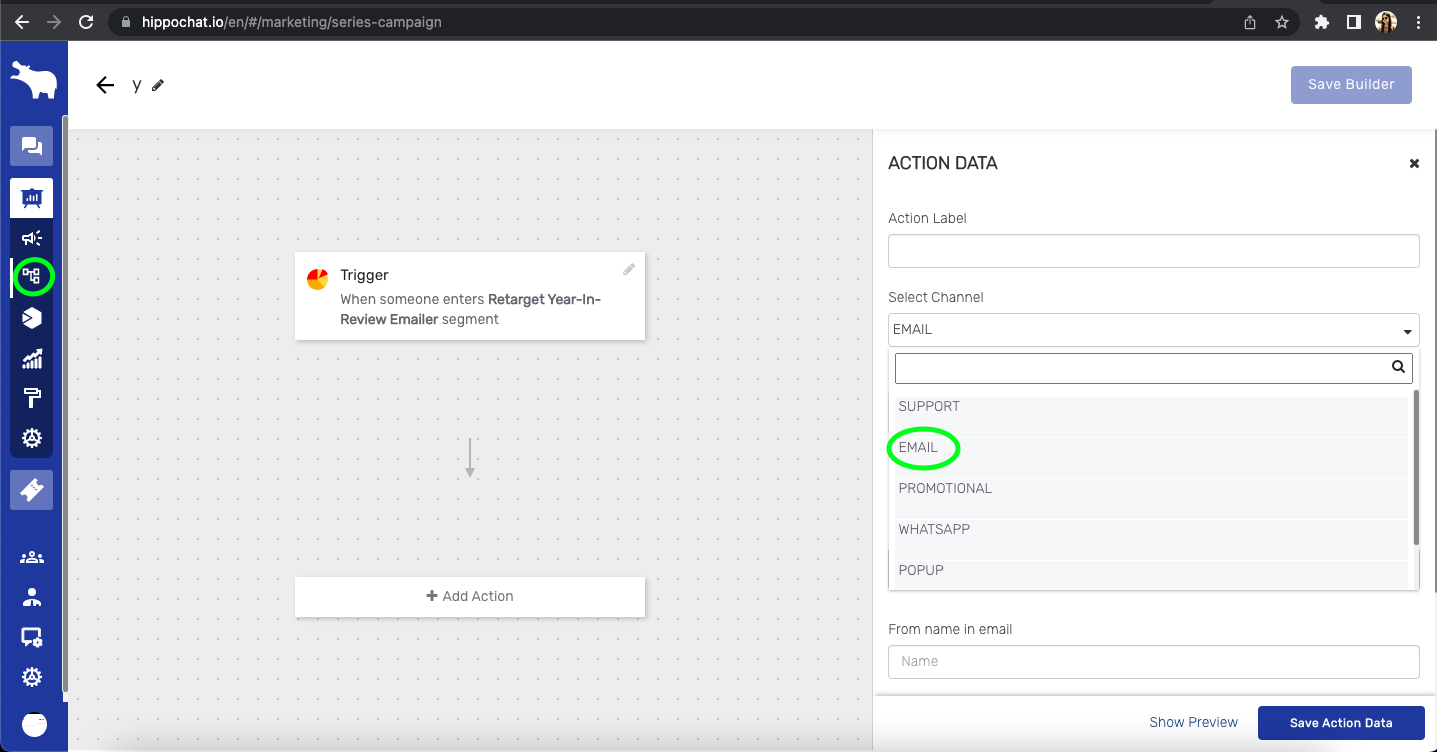
Task: Close the Action Data panel
Action: coord(1414,163)
